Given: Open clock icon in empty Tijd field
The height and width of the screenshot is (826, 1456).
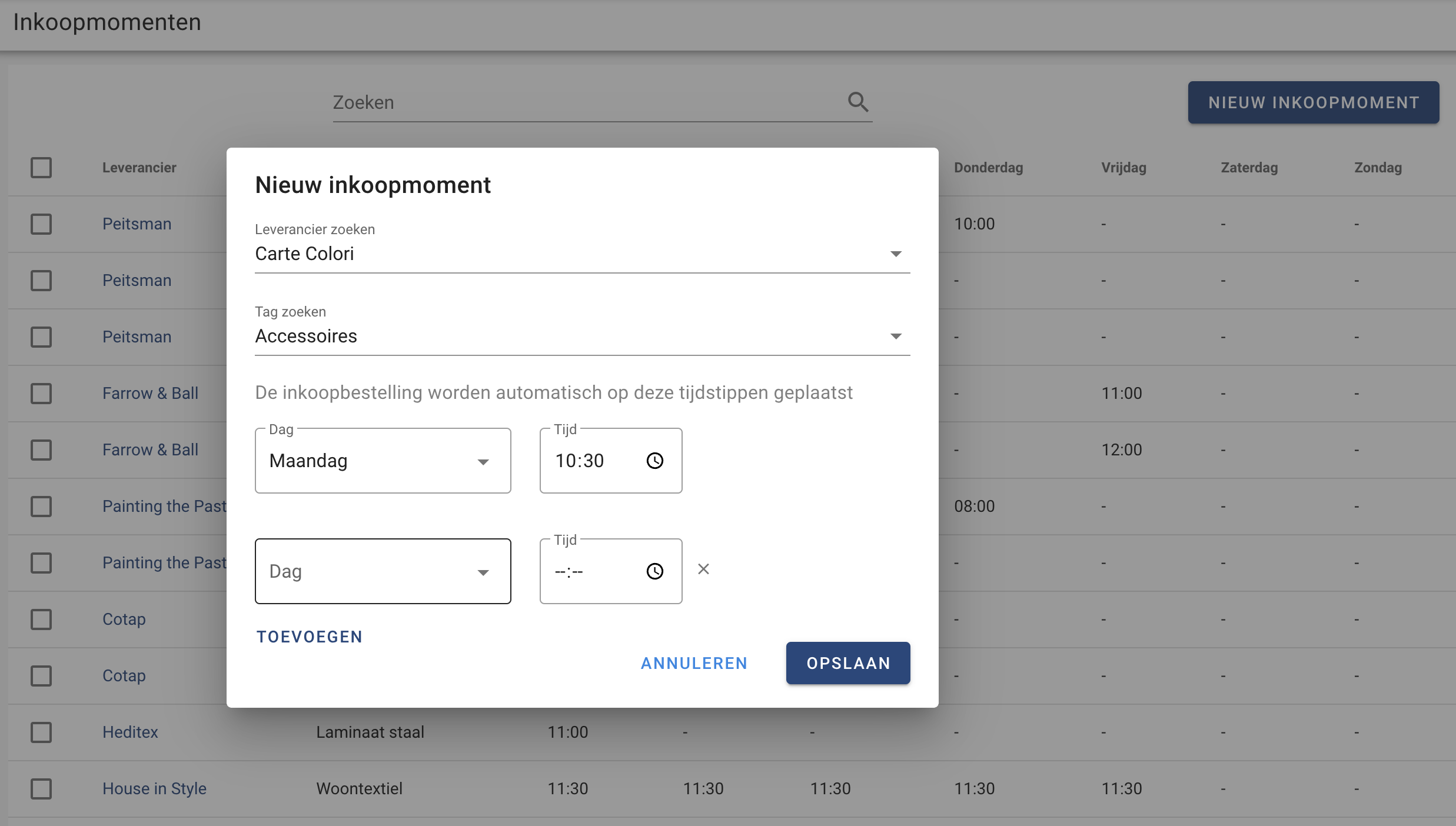Looking at the screenshot, I should point(654,571).
